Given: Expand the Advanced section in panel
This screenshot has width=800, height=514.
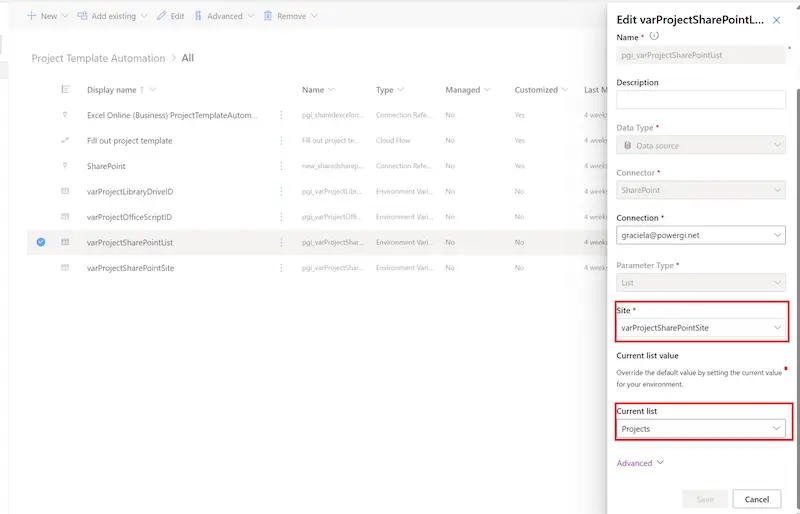Looking at the screenshot, I should coord(640,463).
